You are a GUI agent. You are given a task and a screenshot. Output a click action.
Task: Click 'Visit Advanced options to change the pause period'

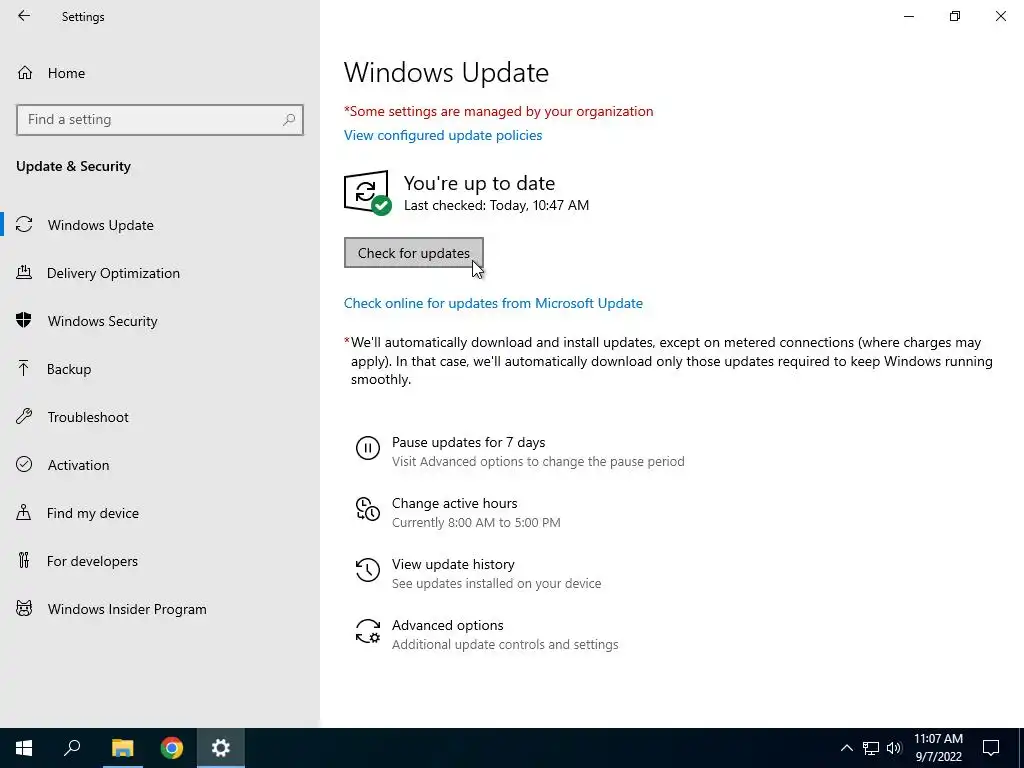(x=538, y=462)
